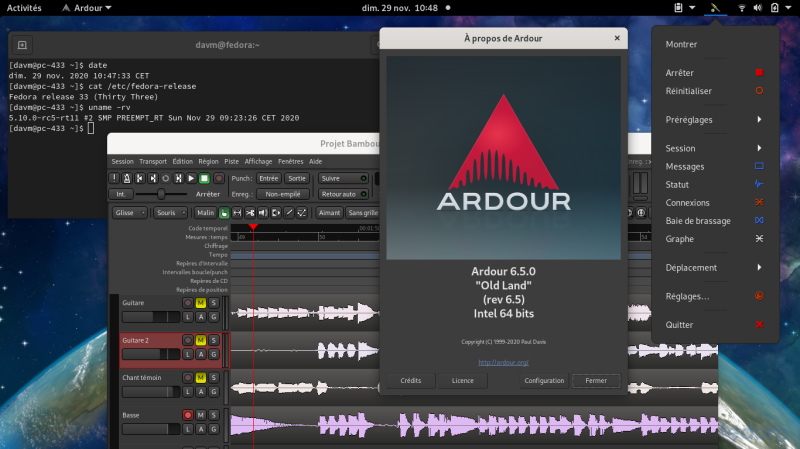Image resolution: width=800 pixels, height=449 pixels.
Task: Select the Draw (pencil) tool
Action: tap(288, 212)
